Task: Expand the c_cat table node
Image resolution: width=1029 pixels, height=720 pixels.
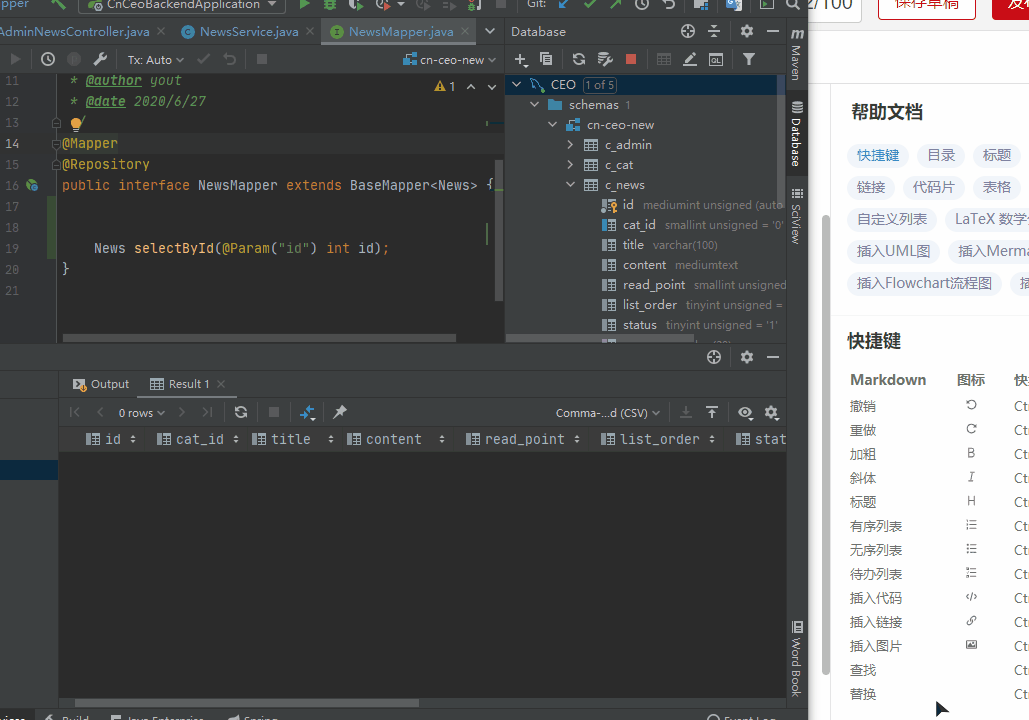Action: (570, 165)
